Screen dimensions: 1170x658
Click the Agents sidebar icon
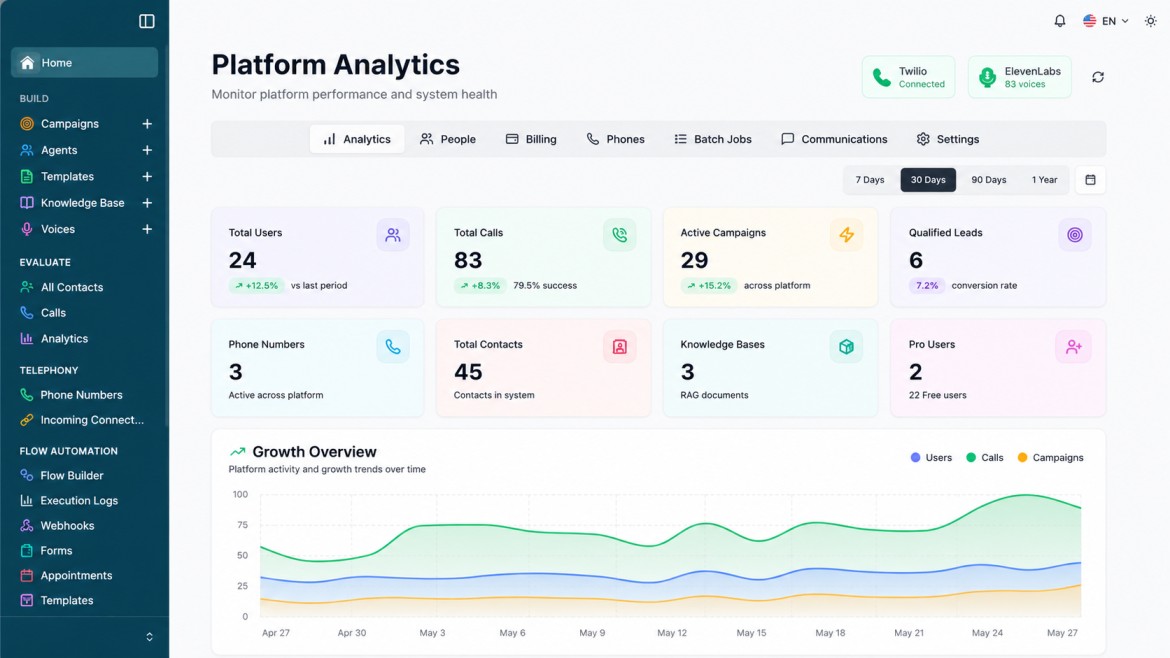point(27,150)
